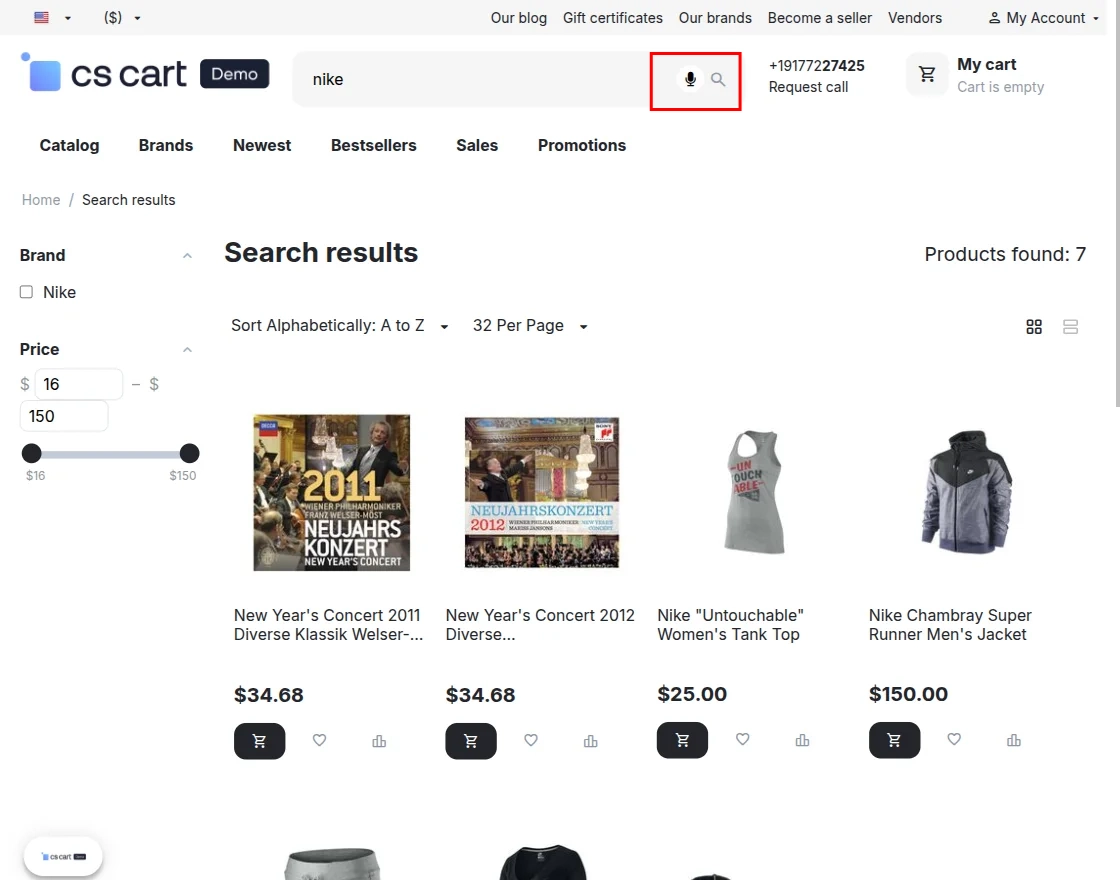
Task: Click the minimum price slider handle
Action: [x=31, y=453]
